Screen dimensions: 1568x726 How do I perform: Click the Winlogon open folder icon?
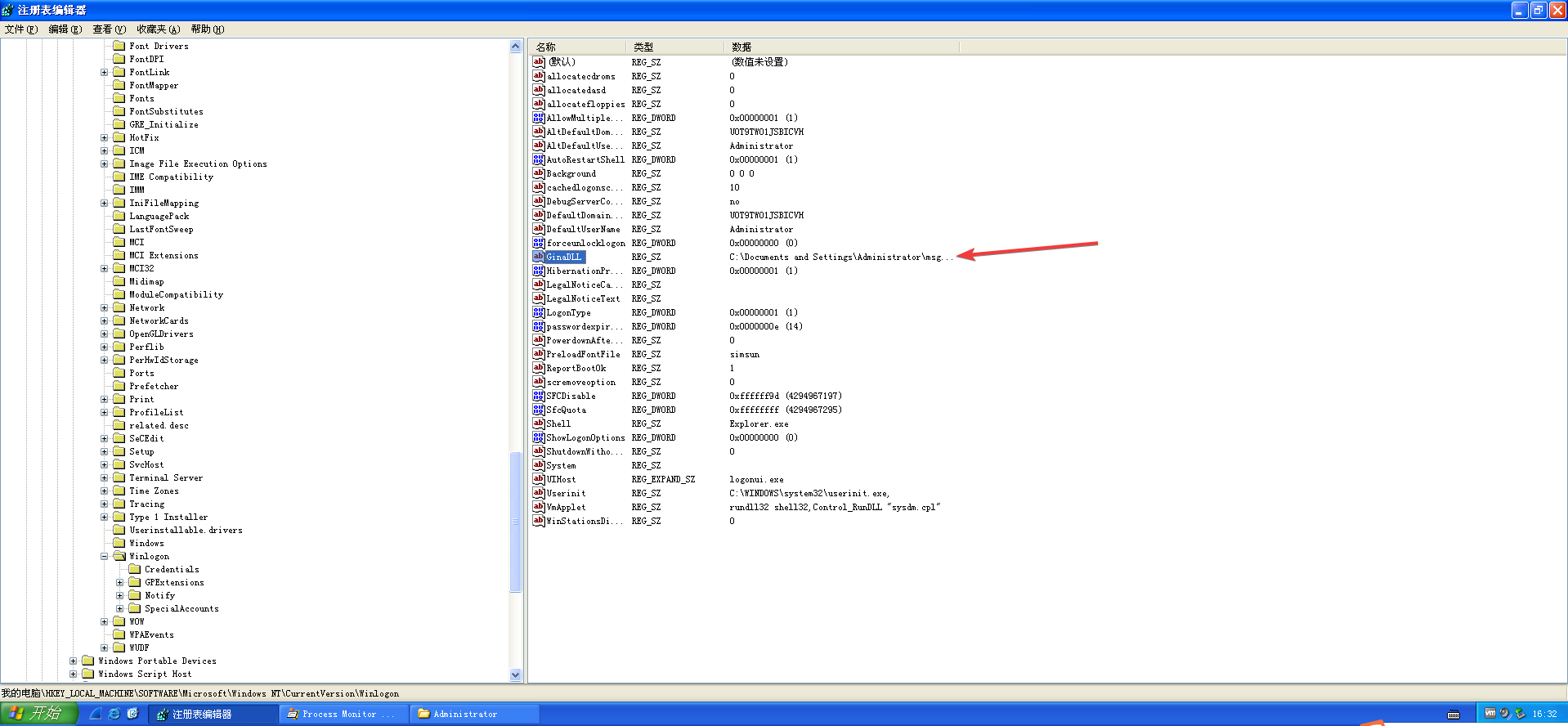[119, 556]
